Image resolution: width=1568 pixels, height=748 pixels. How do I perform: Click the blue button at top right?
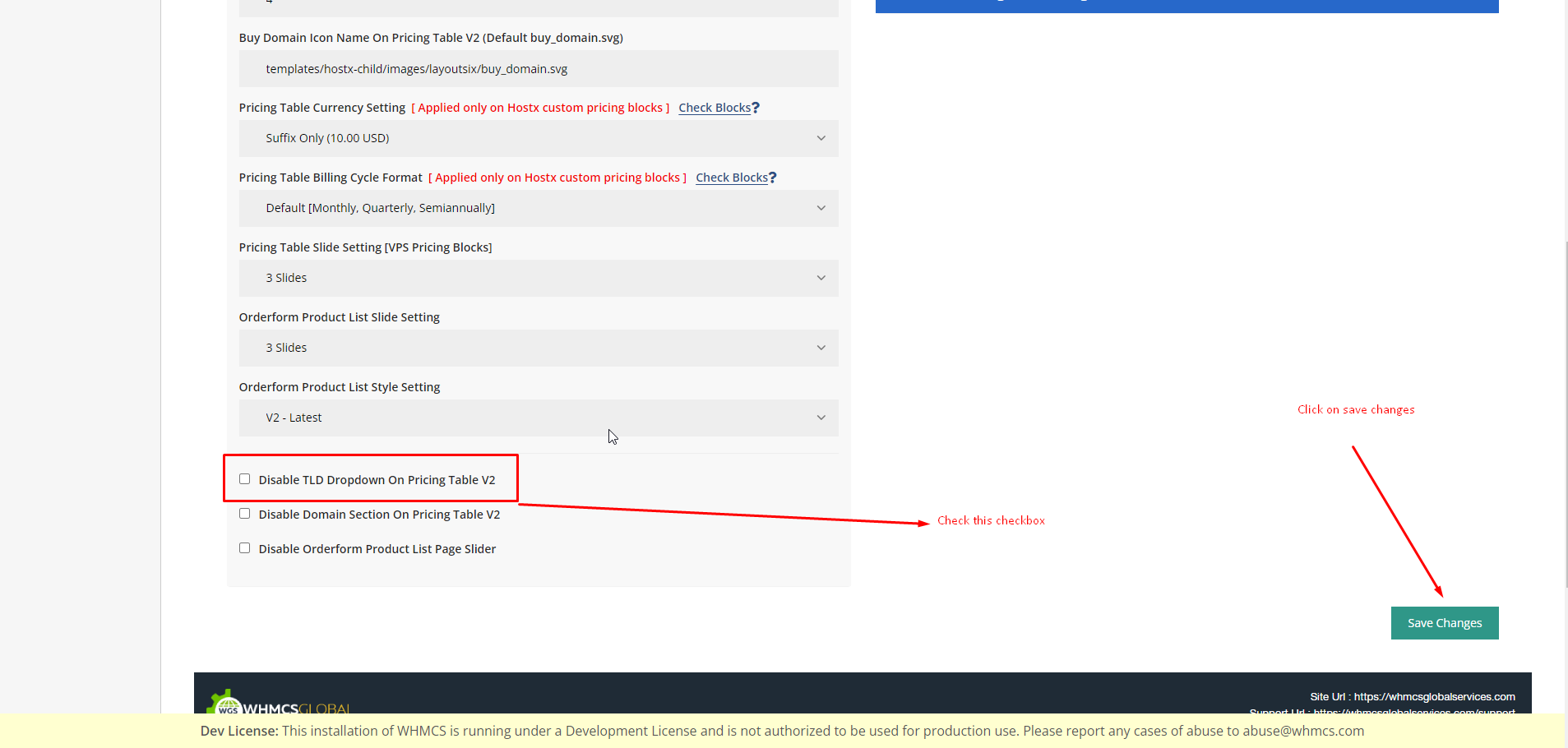pyautogui.click(x=1186, y=6)
